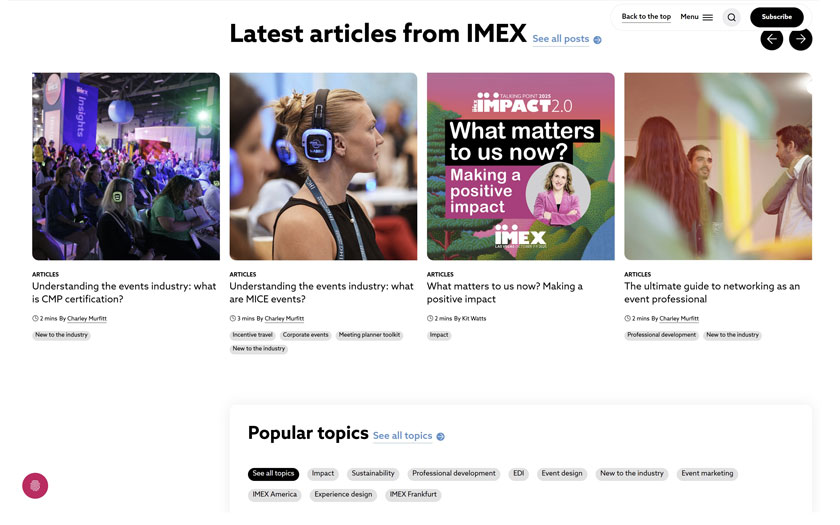Open the See all topics link
This screenshot has height=525, width=840.
[402, 436]
